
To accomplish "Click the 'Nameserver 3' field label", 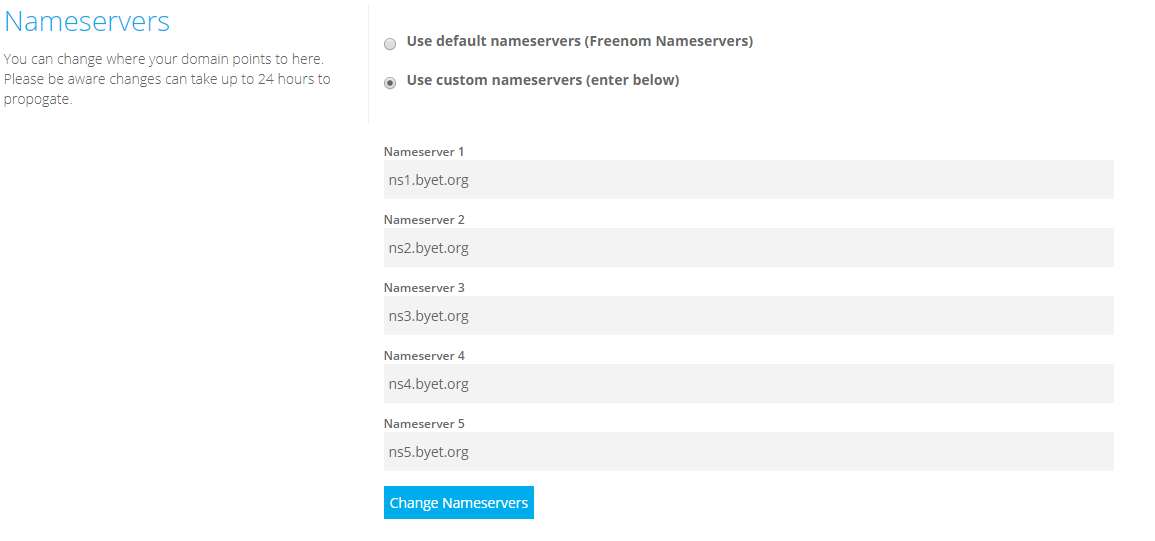I will (424, 288).
